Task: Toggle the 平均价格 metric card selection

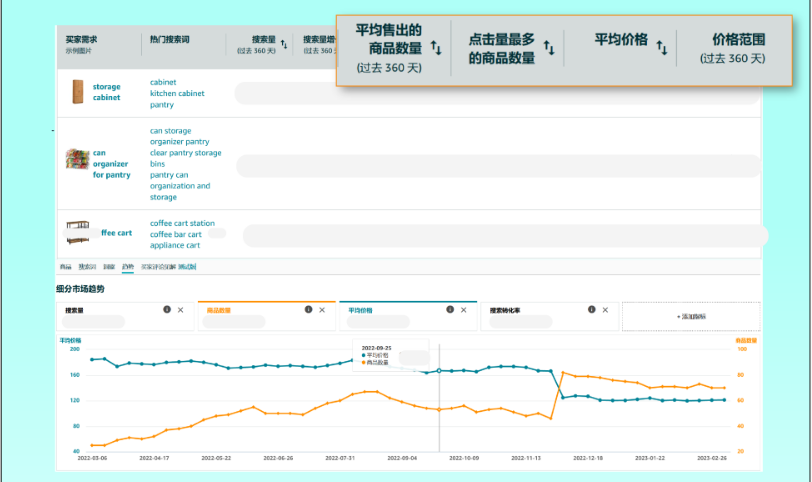Action: point(408,316)
